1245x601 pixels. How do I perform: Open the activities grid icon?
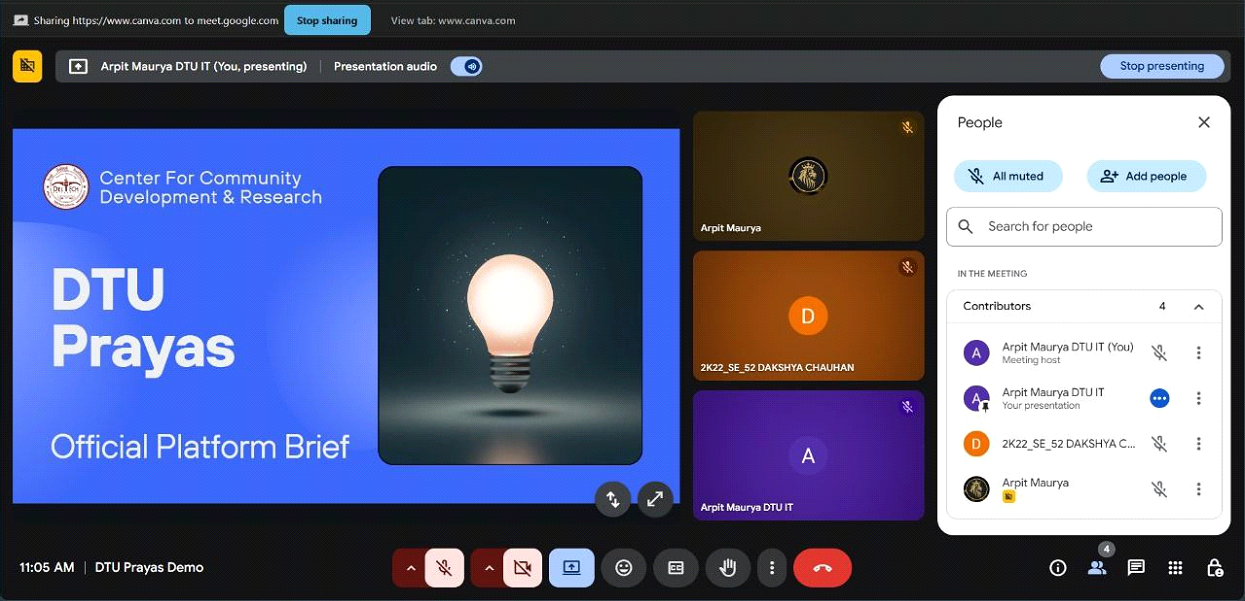(1175, 568)
